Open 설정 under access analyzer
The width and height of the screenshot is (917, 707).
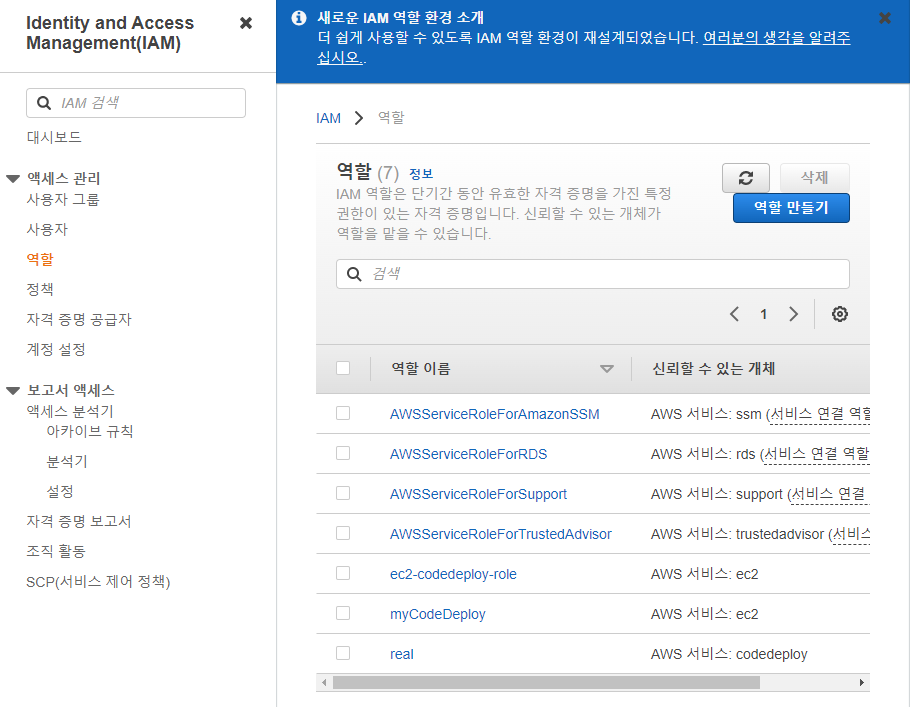pyautogui.click(x=60, y=491)
